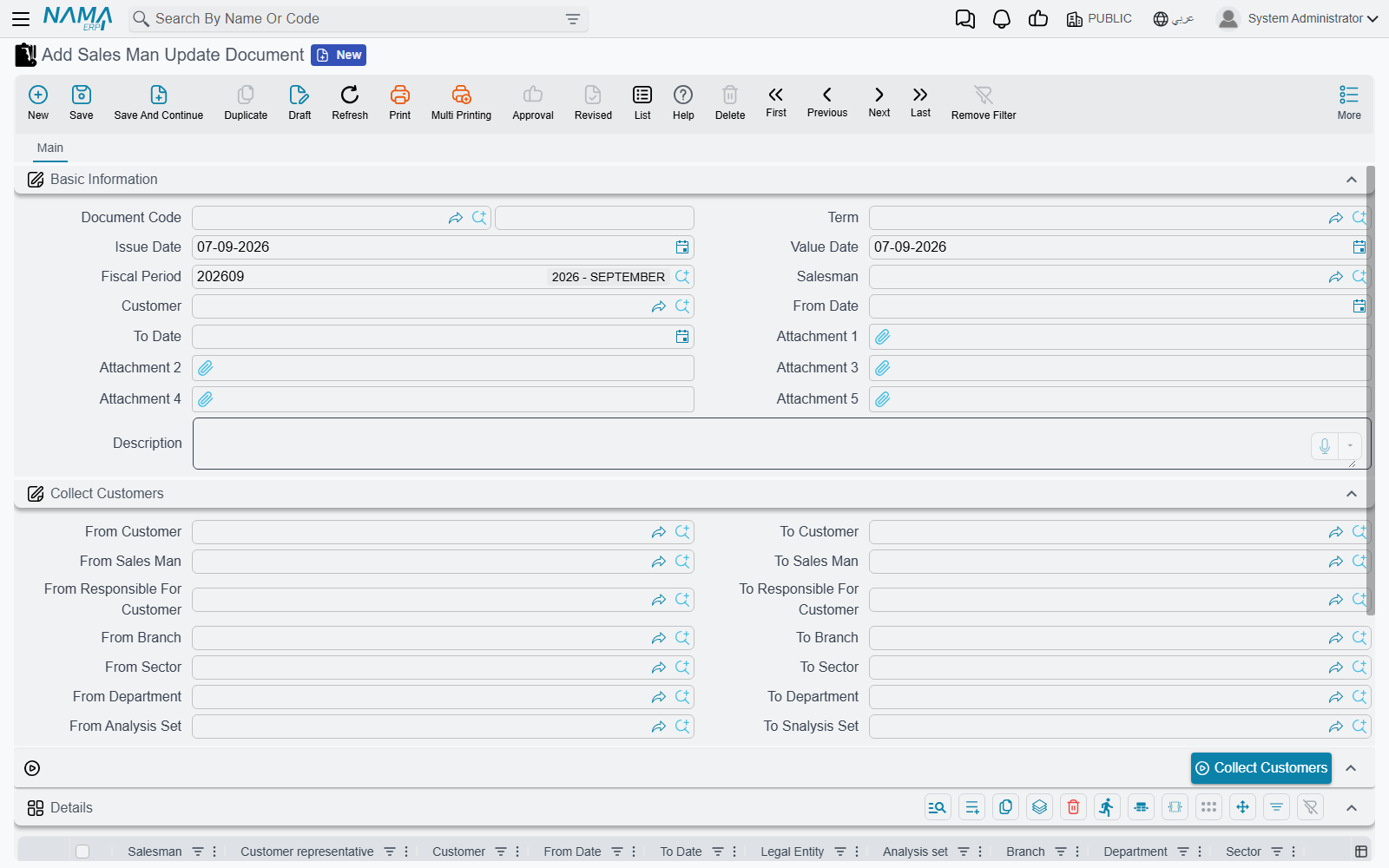Go to the First record
1389x868 pixels.
point(776,102)
